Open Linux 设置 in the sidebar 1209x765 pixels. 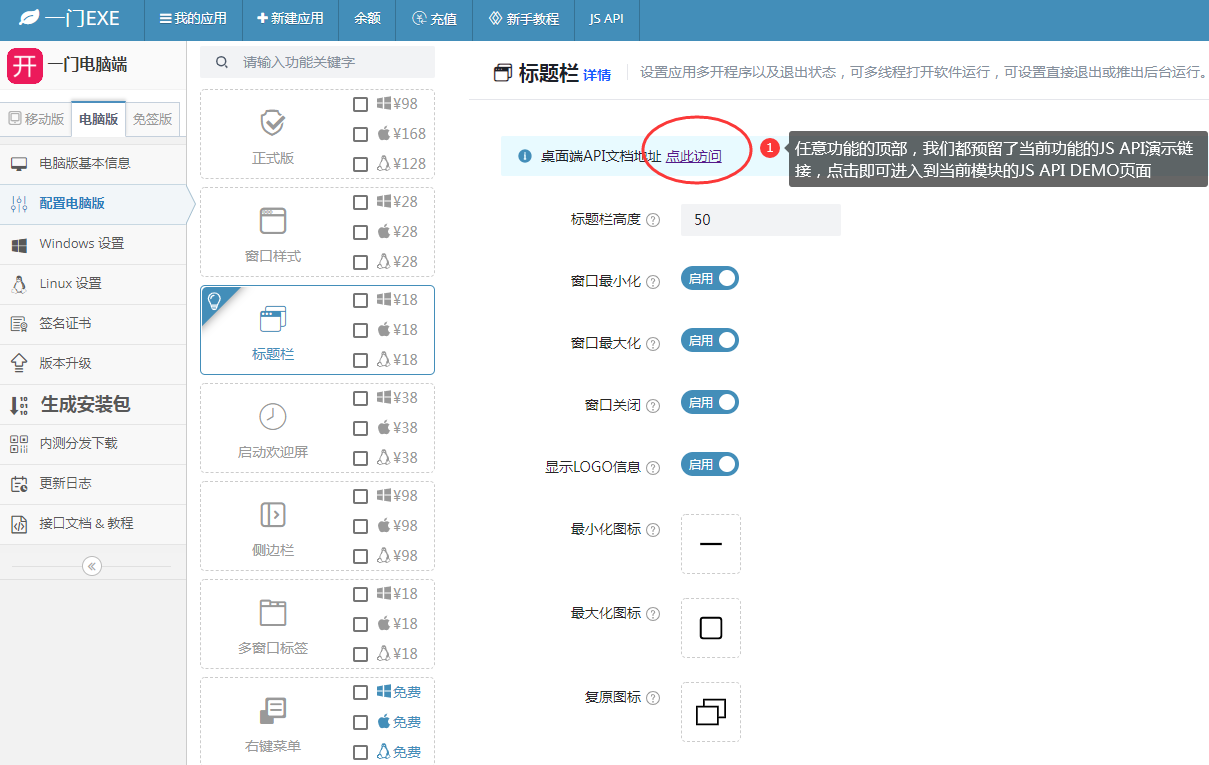[x=93, y=283]
